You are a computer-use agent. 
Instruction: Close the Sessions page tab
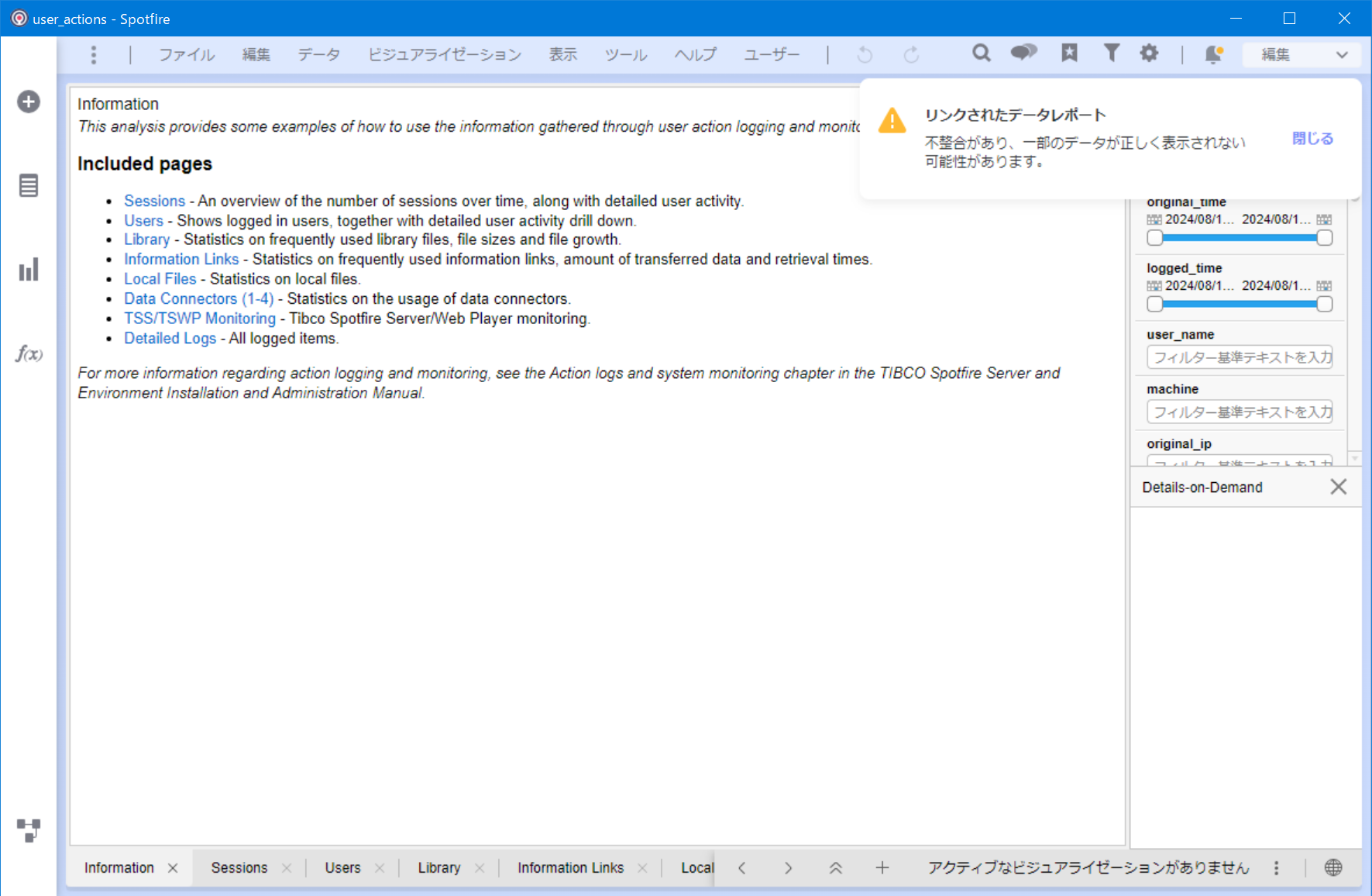[287, 868]
